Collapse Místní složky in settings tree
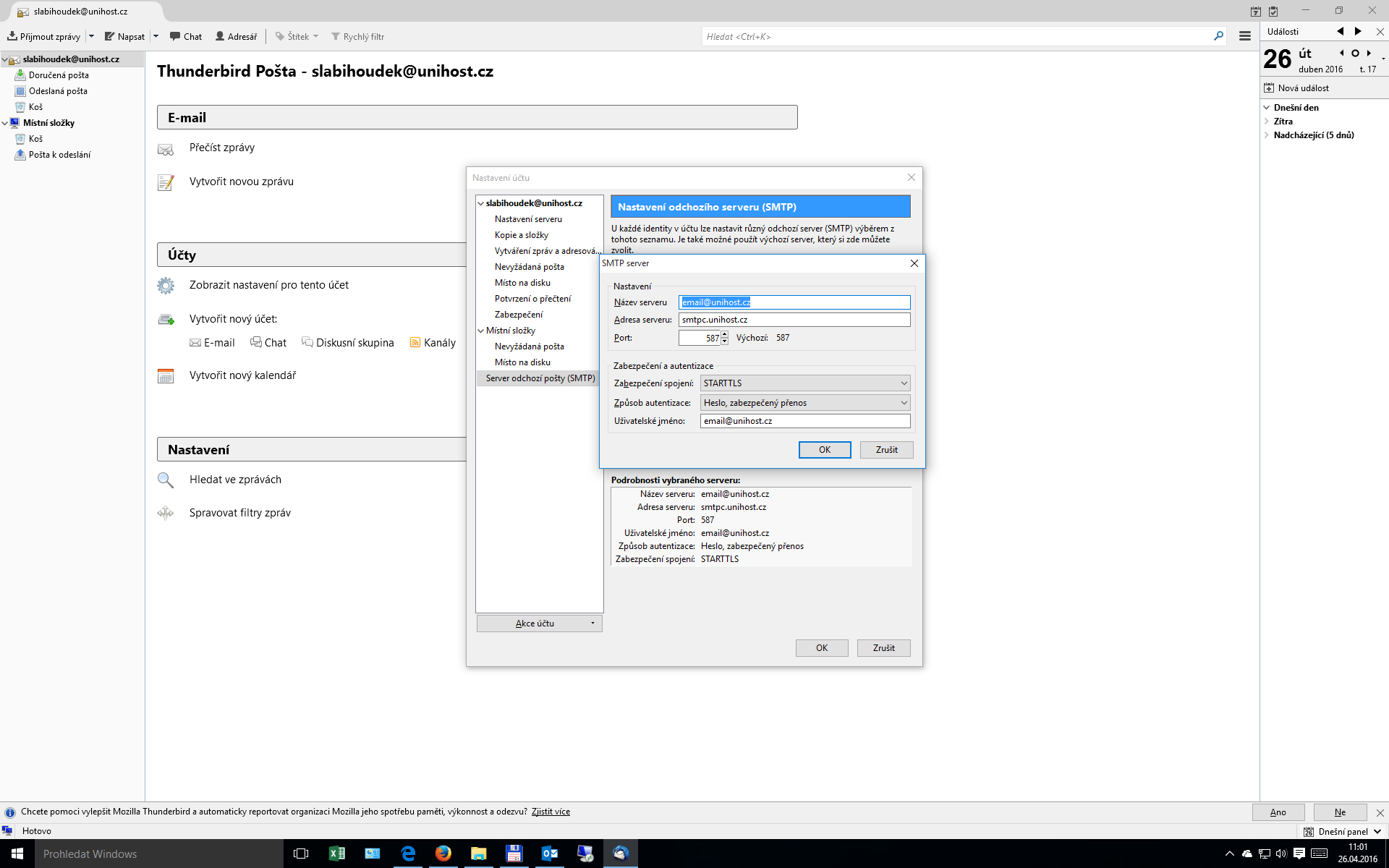The width and height of the screenshot is (1389, 868). [x=480, y=331]
